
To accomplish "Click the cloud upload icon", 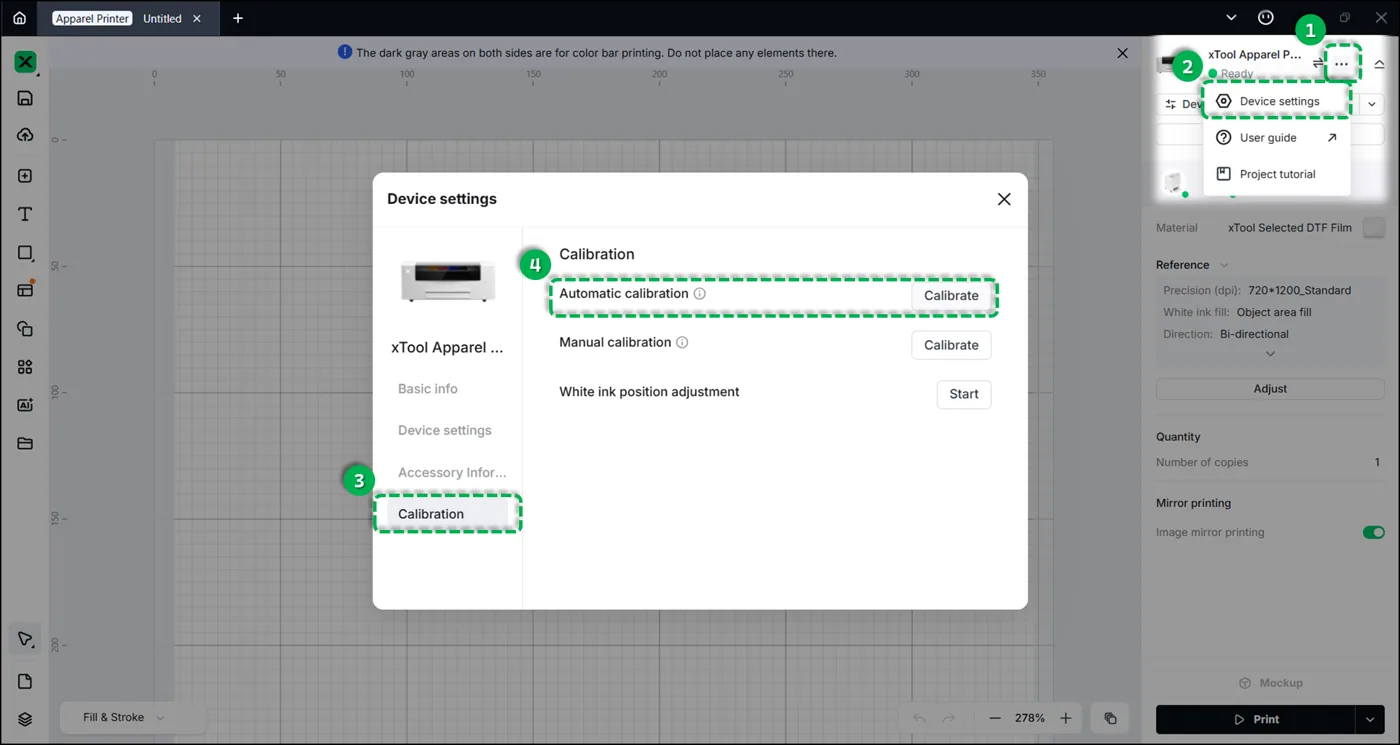I will coord(25,135).
